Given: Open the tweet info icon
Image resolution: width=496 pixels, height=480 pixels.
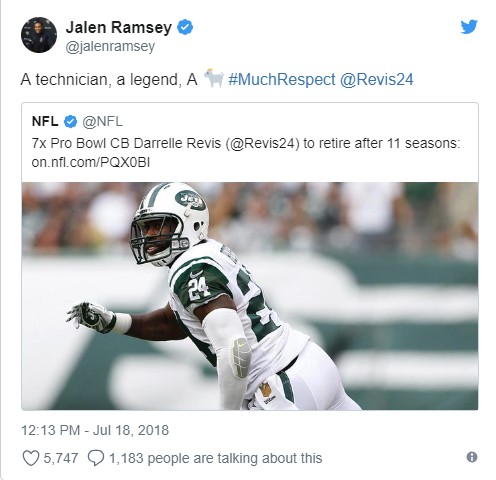Looking at the screenshot, I should coord(472,457).
